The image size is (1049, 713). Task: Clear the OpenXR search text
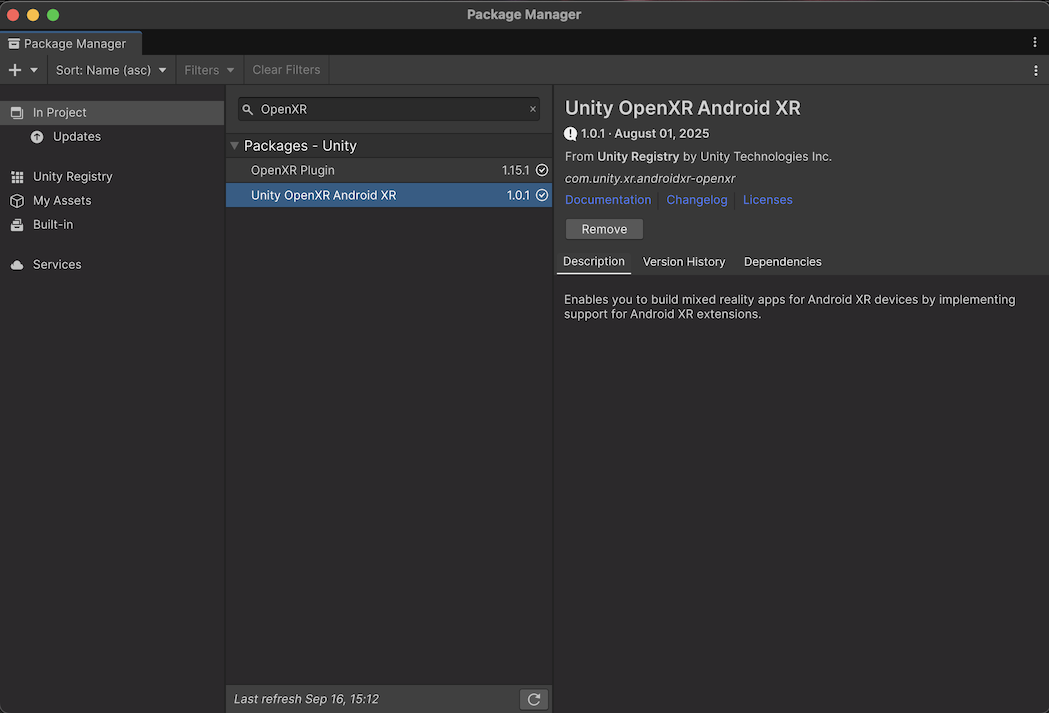pos(532,109)
